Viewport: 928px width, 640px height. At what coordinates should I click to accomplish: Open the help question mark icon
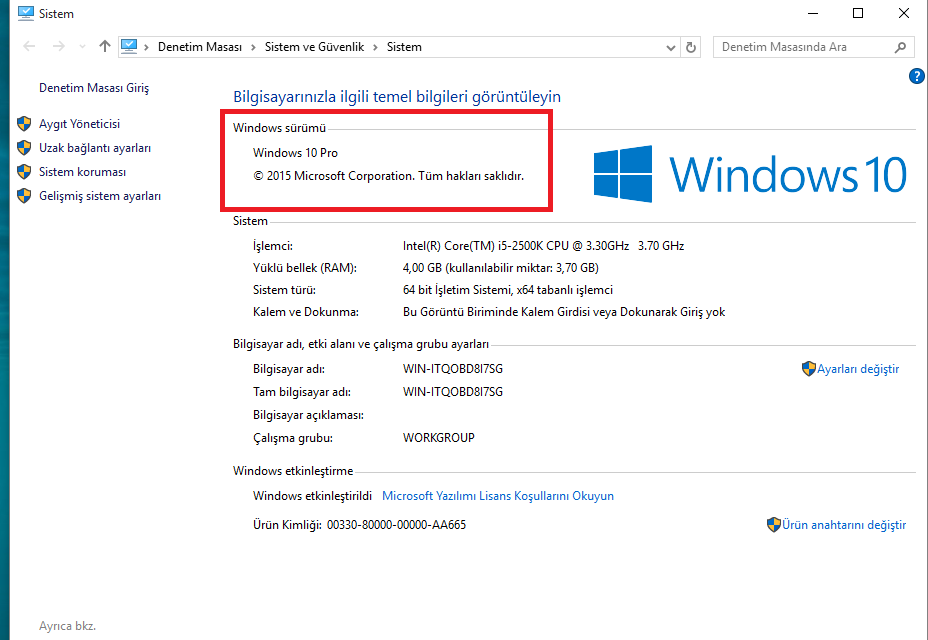tap(916, 76)
